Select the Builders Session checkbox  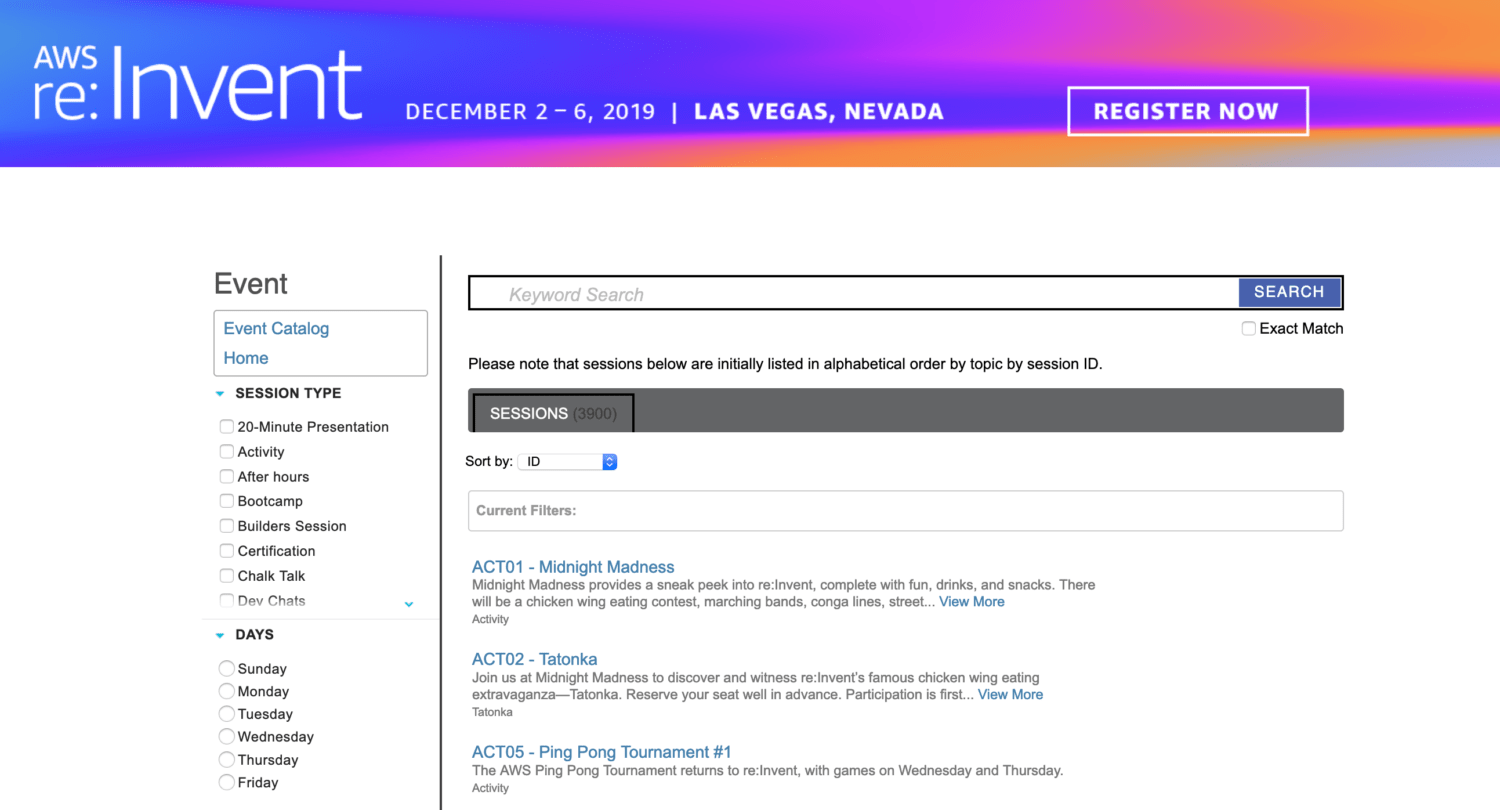pos(227,526)
